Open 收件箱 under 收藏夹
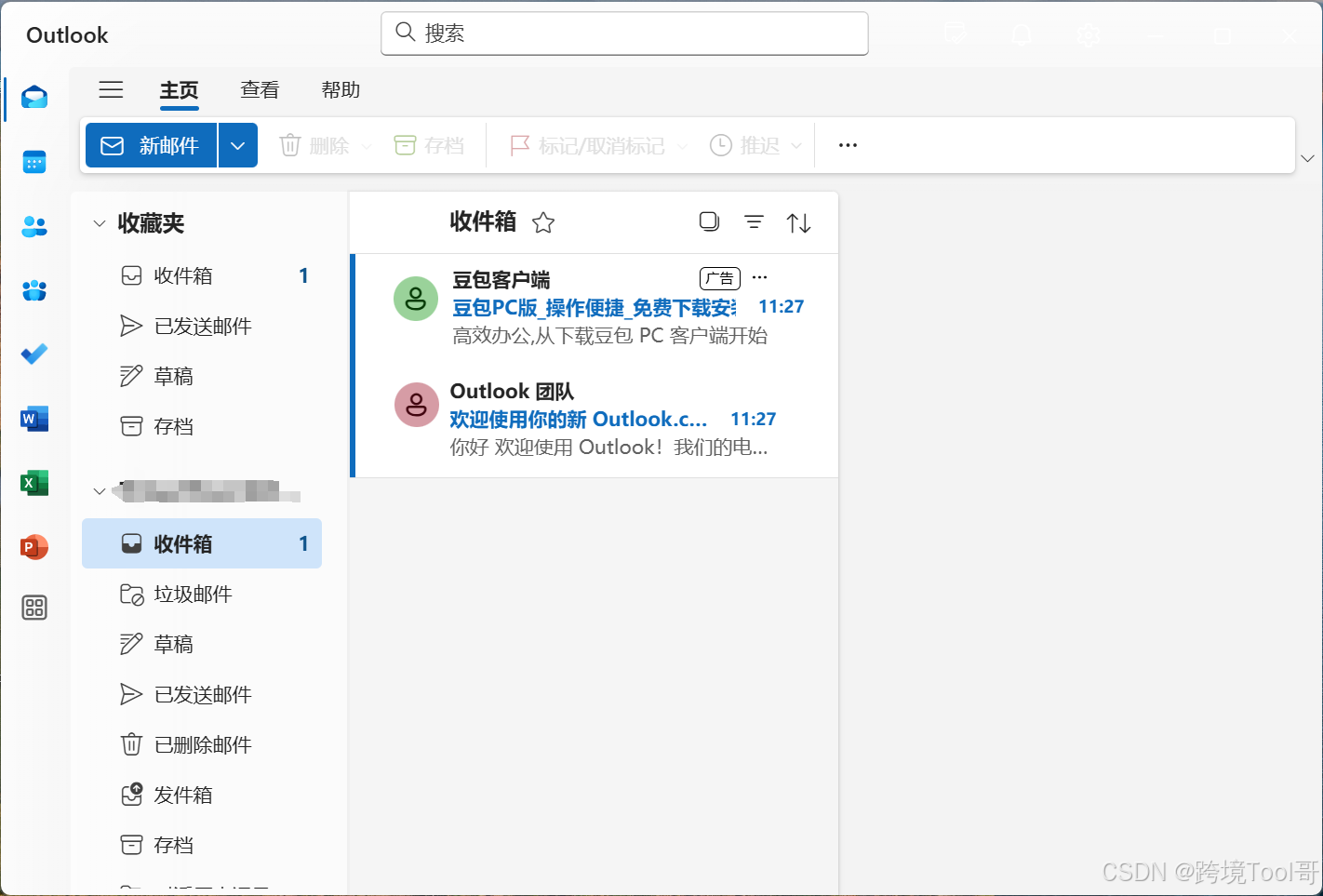1323x896 pixels. [x=202, y=275]
